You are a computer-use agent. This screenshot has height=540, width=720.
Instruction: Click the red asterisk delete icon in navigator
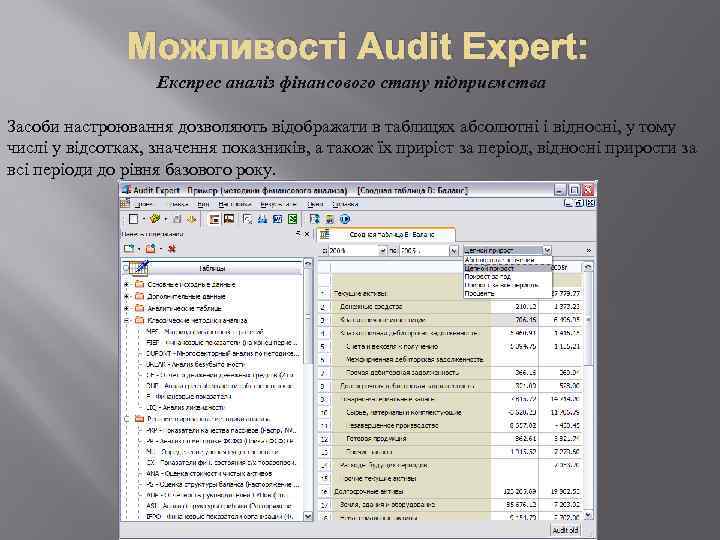172,248
